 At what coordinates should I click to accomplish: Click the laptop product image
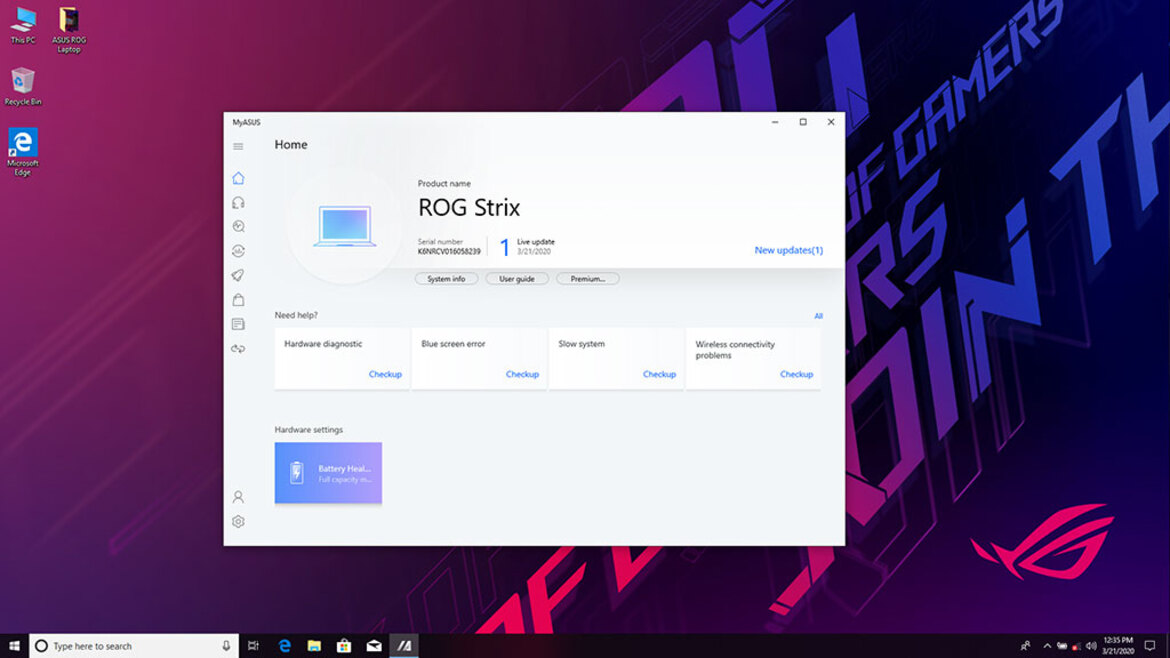(344, 226)
